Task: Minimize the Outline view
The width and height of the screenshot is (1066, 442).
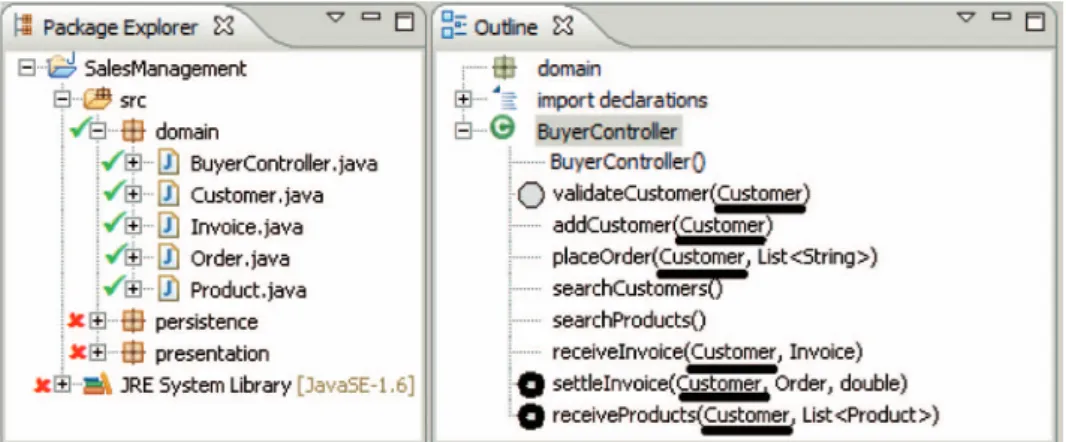Action: pyautogui.click(x=1001, y=16)
